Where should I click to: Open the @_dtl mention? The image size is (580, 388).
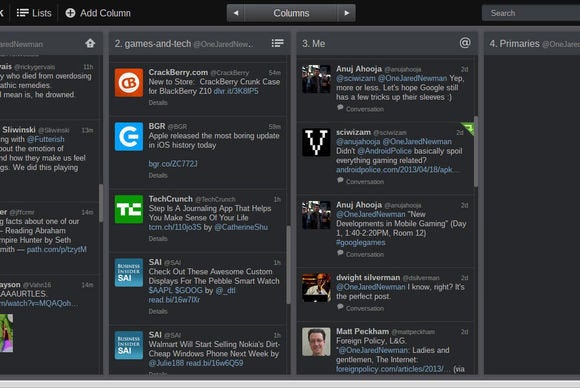coord(225,290)
